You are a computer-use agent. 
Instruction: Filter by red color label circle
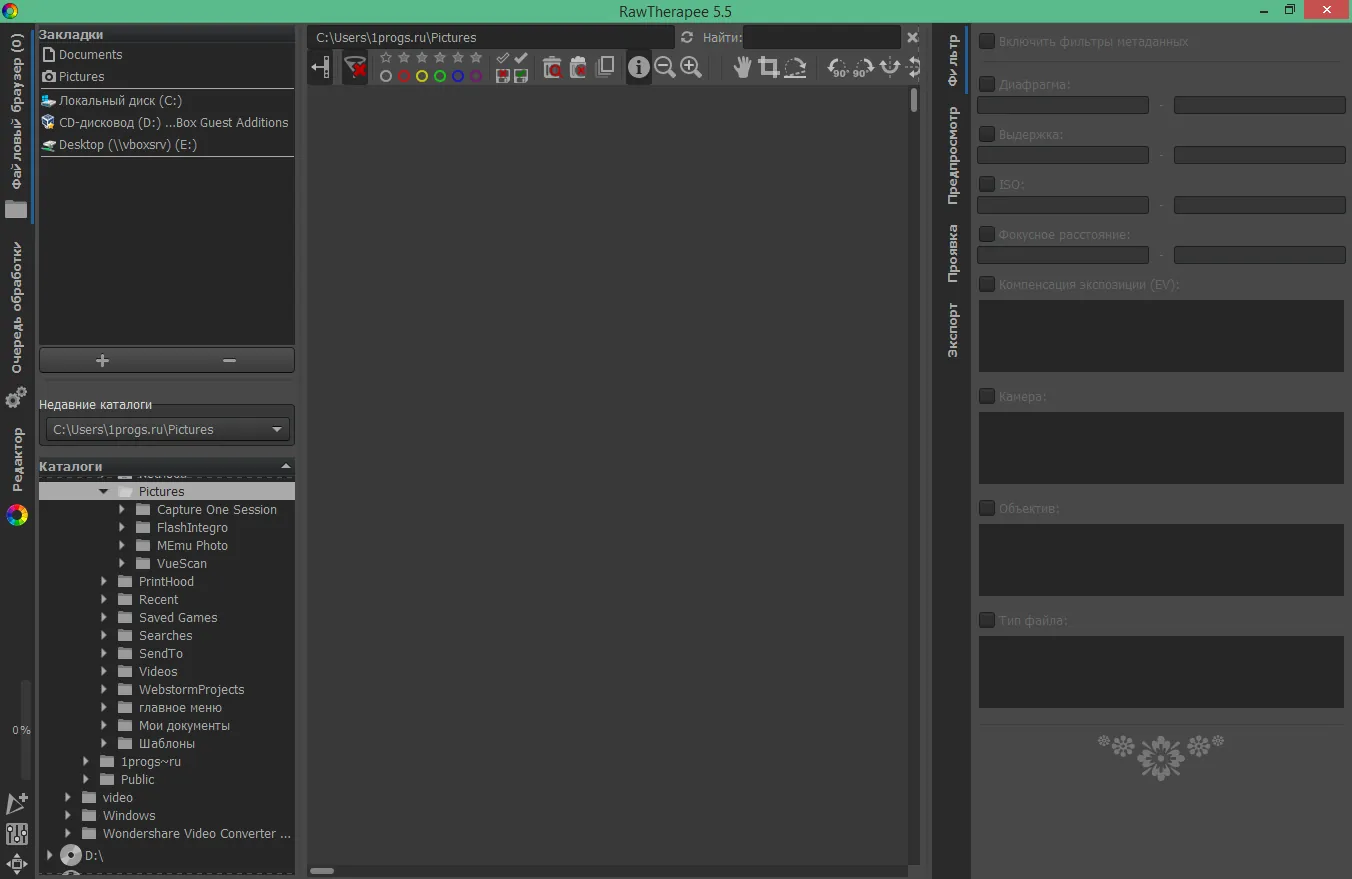point(403,76)
